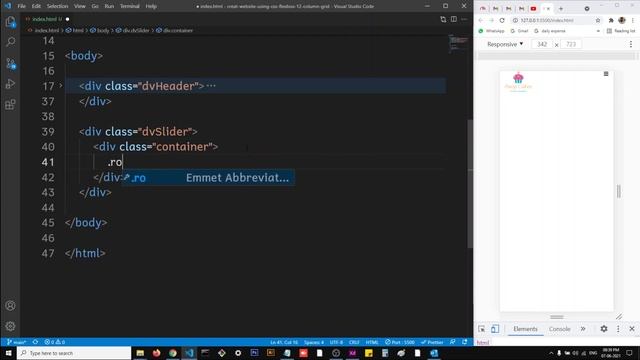640x360 pixels.
Task: Switch to the YouTube tab in Chrome
Action: point(533,9)
